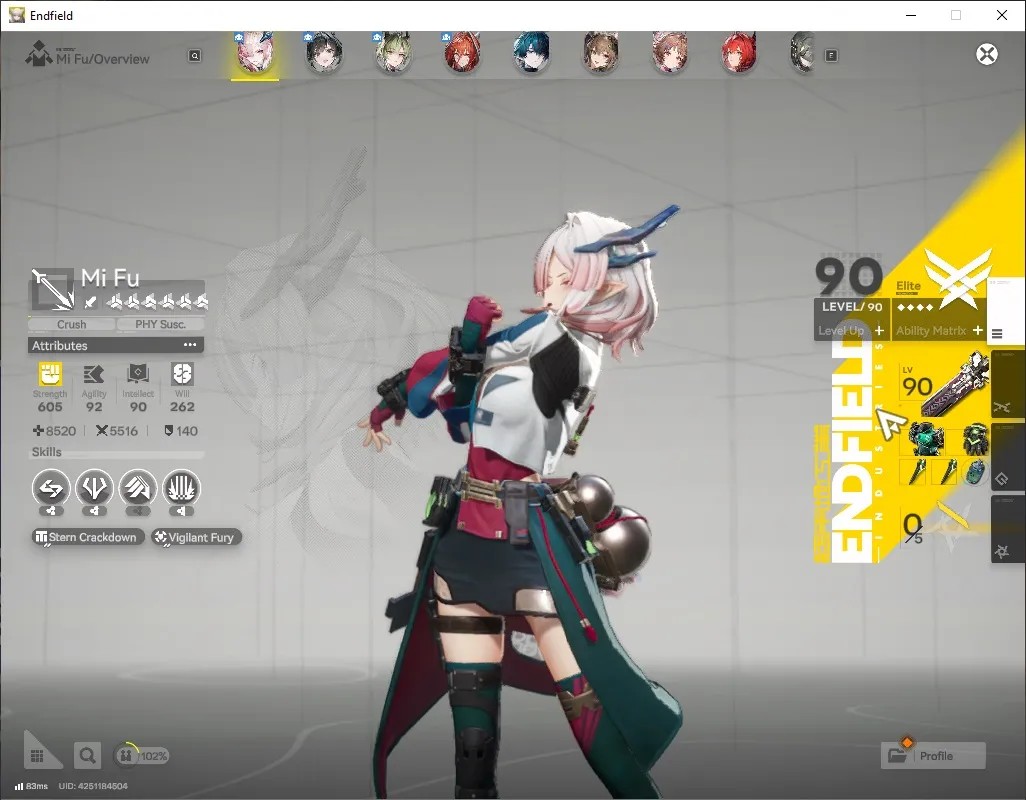Select the pink-haired Mi Fu operator portrait
The image size is (1026, 800).
255,53
